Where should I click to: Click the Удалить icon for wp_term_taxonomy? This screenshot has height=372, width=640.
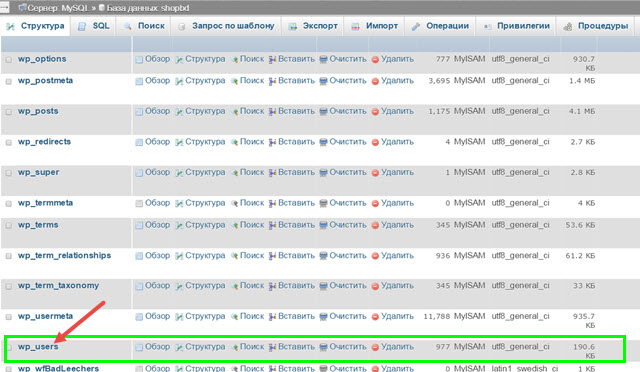376,286
